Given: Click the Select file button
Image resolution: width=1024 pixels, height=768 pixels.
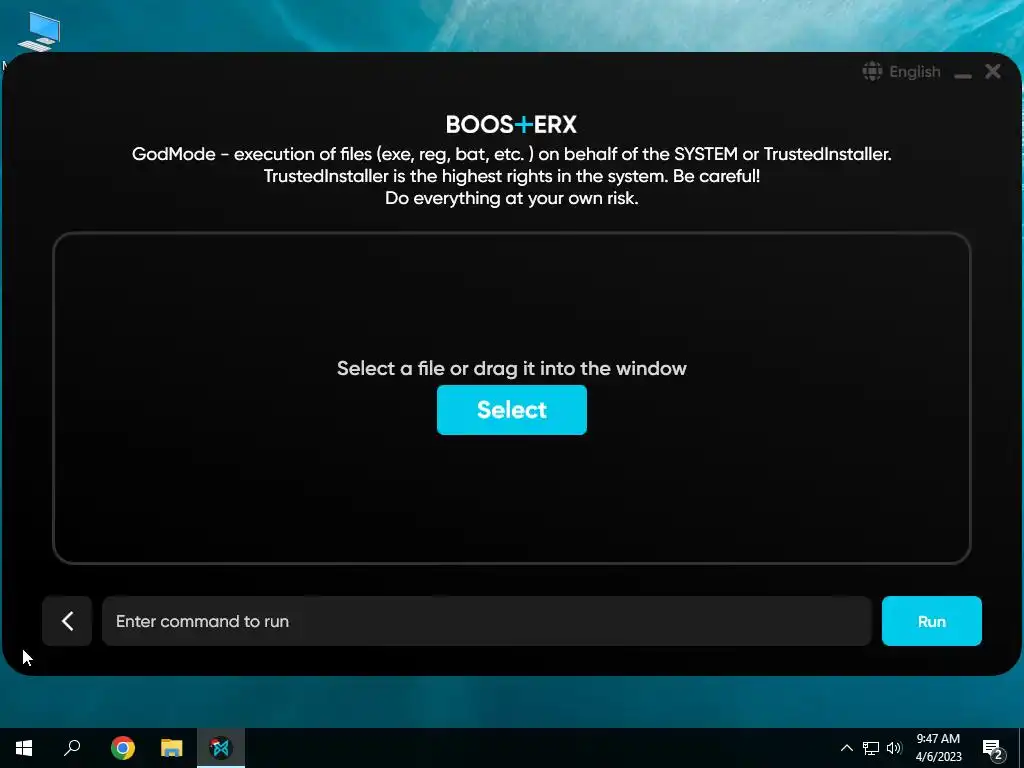Looking at the screenshot, I should point(511,409).
